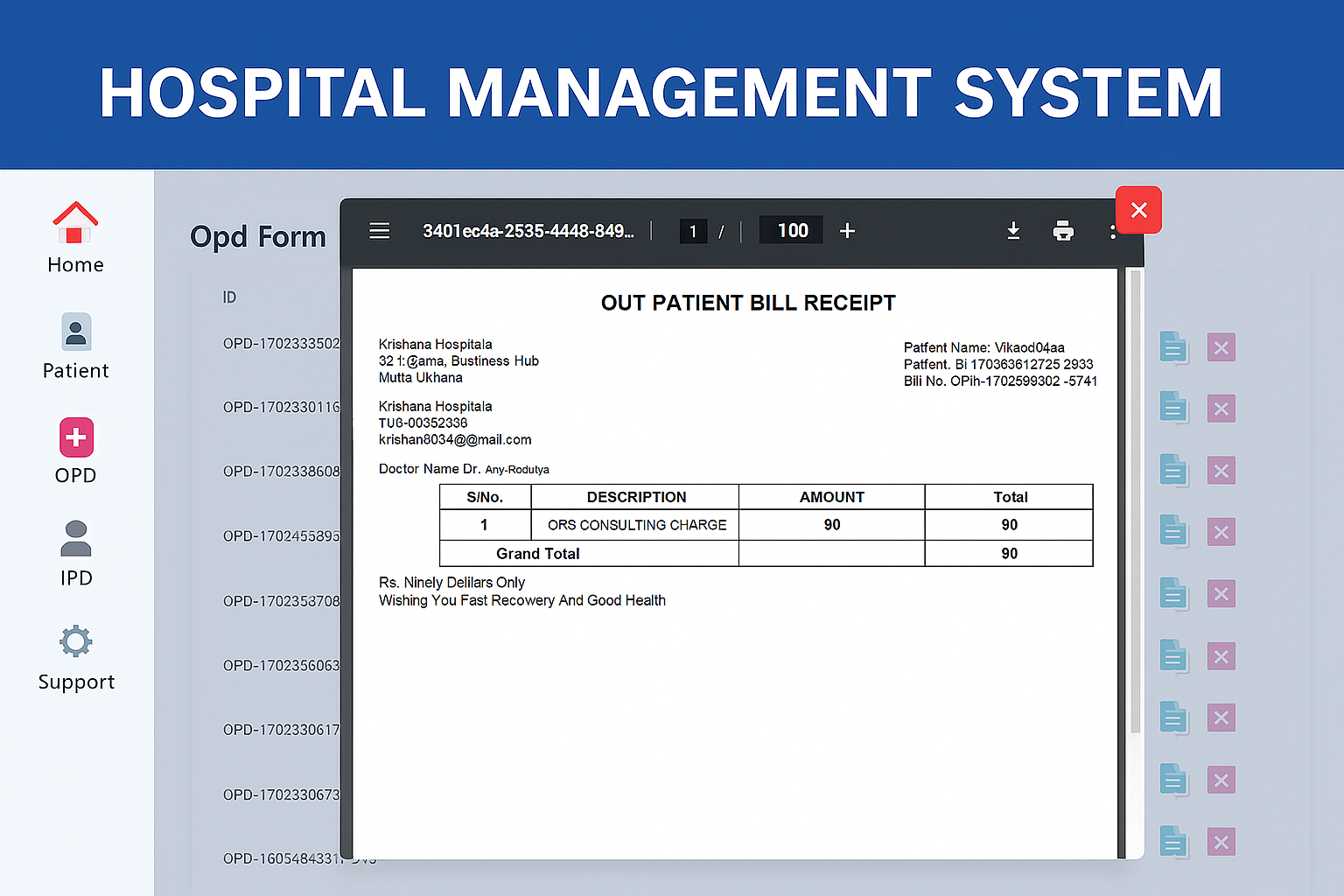Screen dimensions: 1344x896
Task: Click the PDF file name 3401ec4a-2535-4448-849
Action: coord(528,231)
